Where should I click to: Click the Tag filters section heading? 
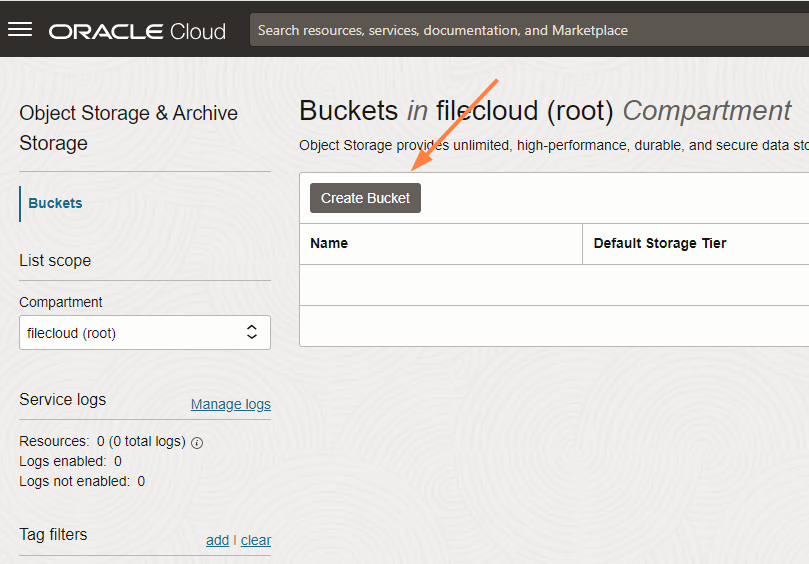[53, 534]
